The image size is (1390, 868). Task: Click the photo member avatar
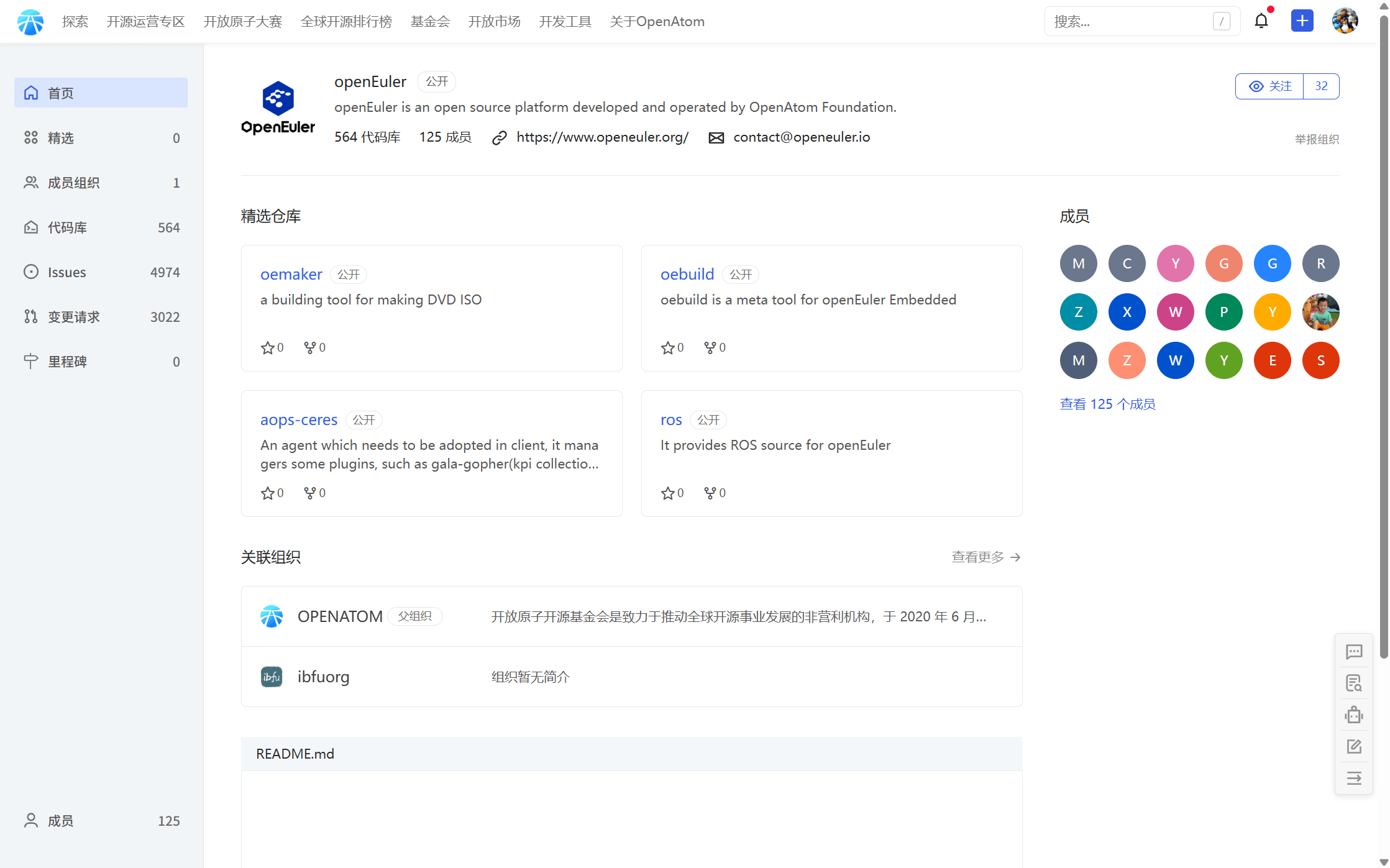1321,312
